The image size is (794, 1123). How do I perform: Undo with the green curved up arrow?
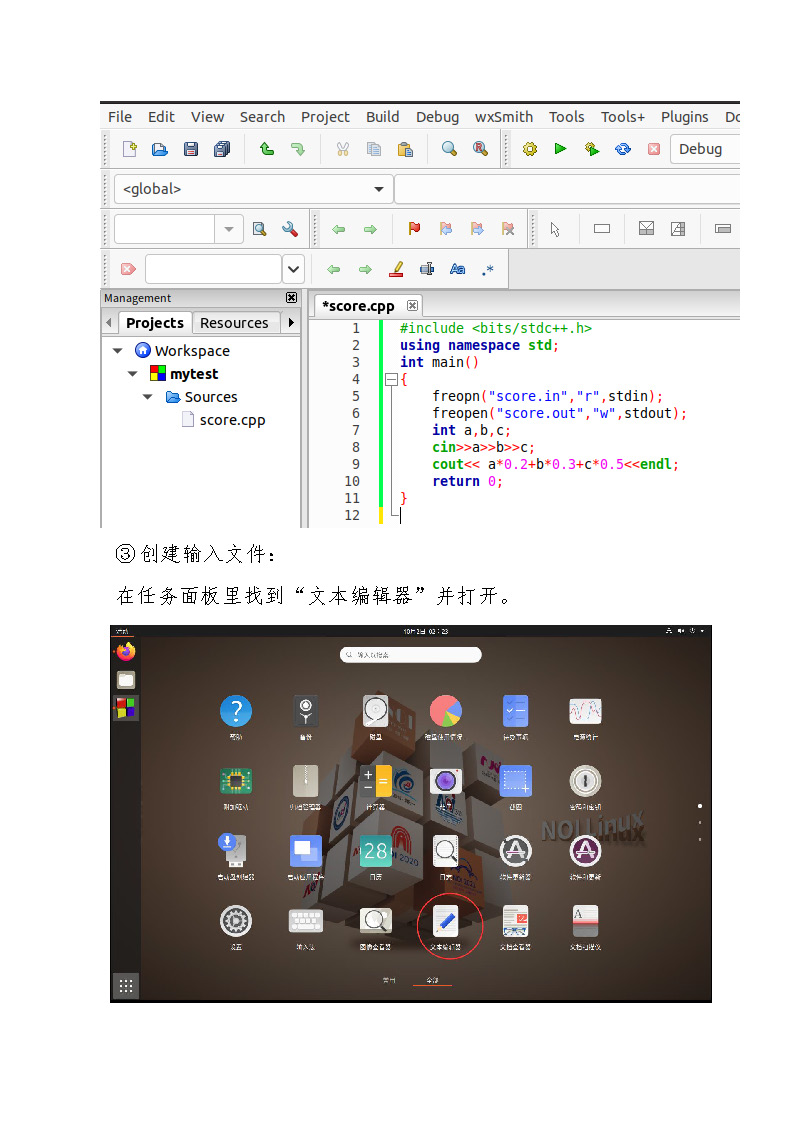(x=266, y=149)
